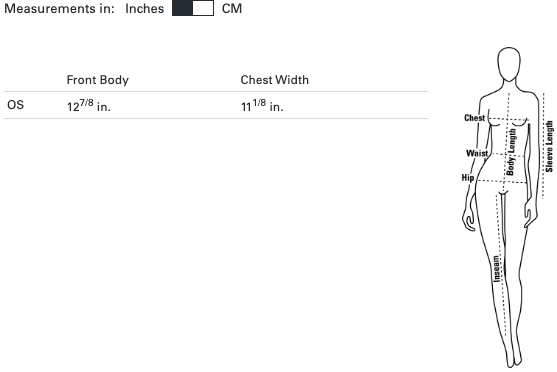Click the Front Body column header
The image size is (557, 372).
tap(98, 80)
